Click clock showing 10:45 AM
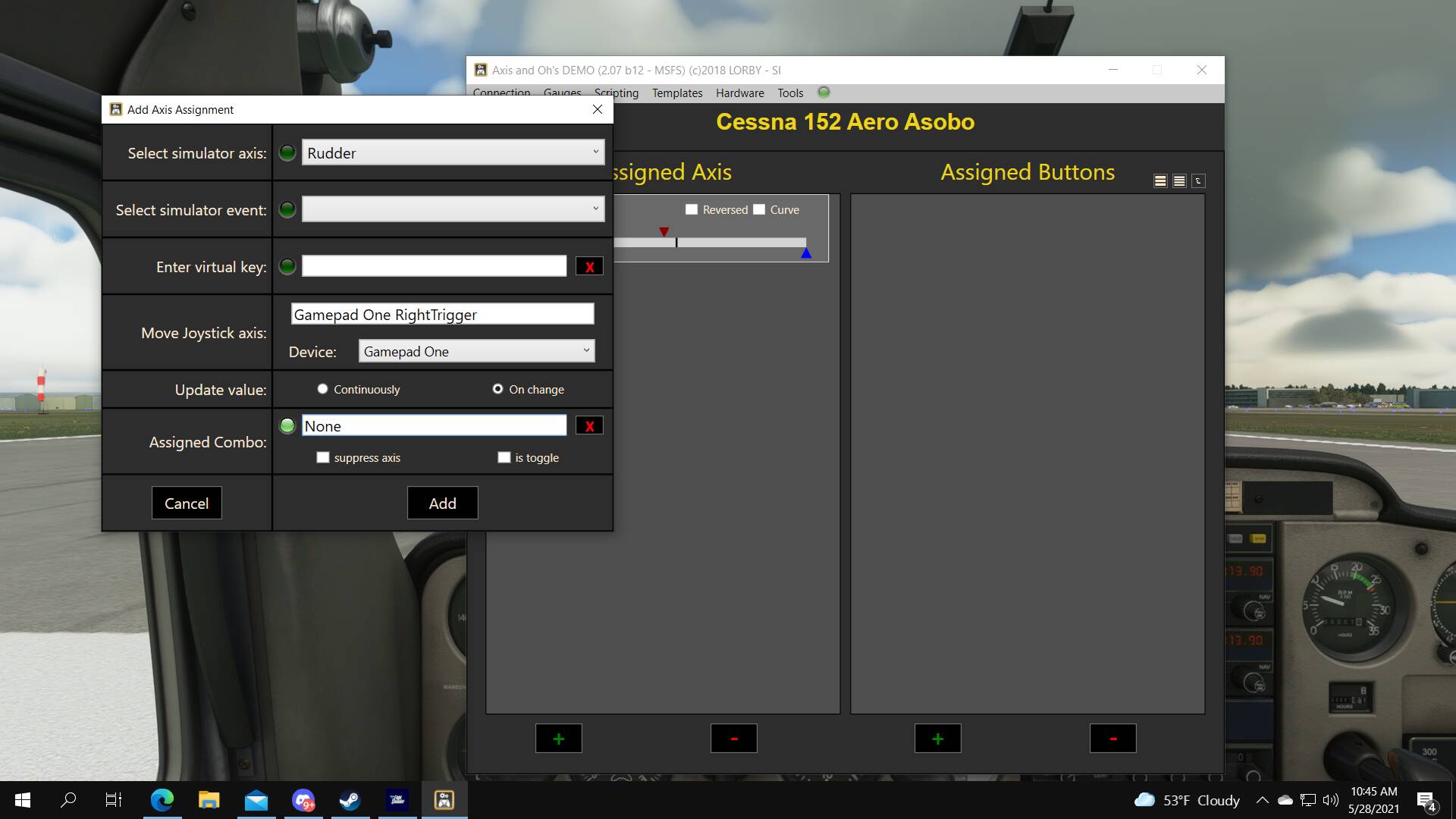The height and width of the screenshot is (819, 1456). [1373, 791]
